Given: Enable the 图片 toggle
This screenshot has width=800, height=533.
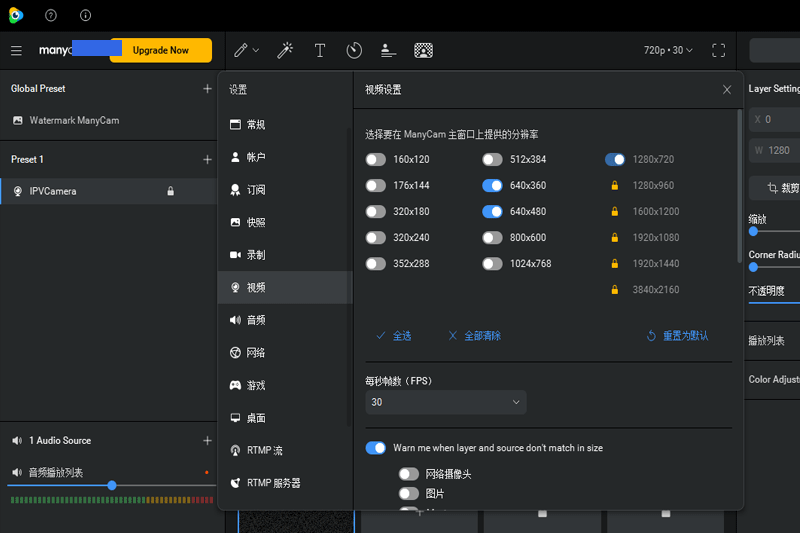Looking at the screenshot, I should [409, 494].
